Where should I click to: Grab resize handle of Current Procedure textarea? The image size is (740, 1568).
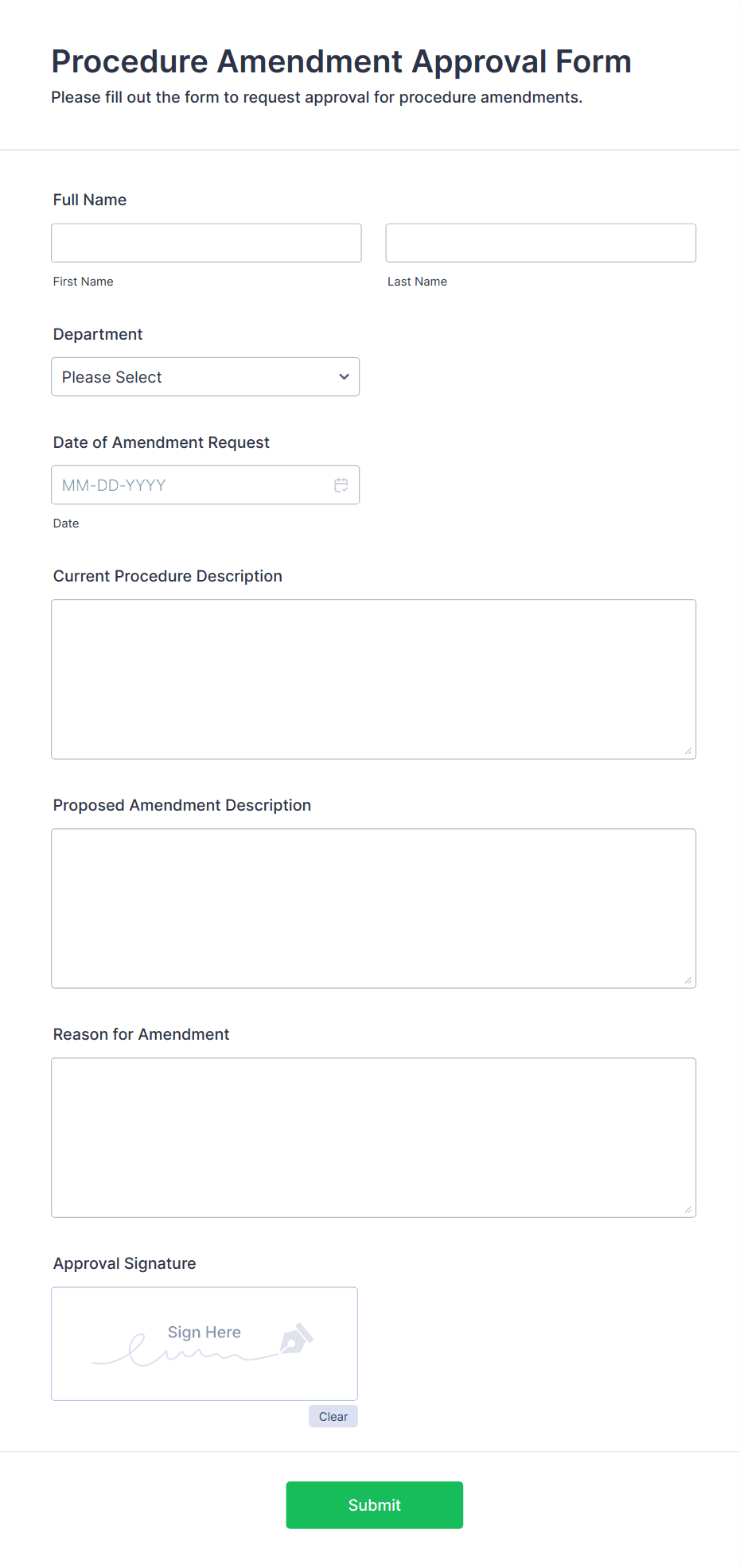pos(688,751)
